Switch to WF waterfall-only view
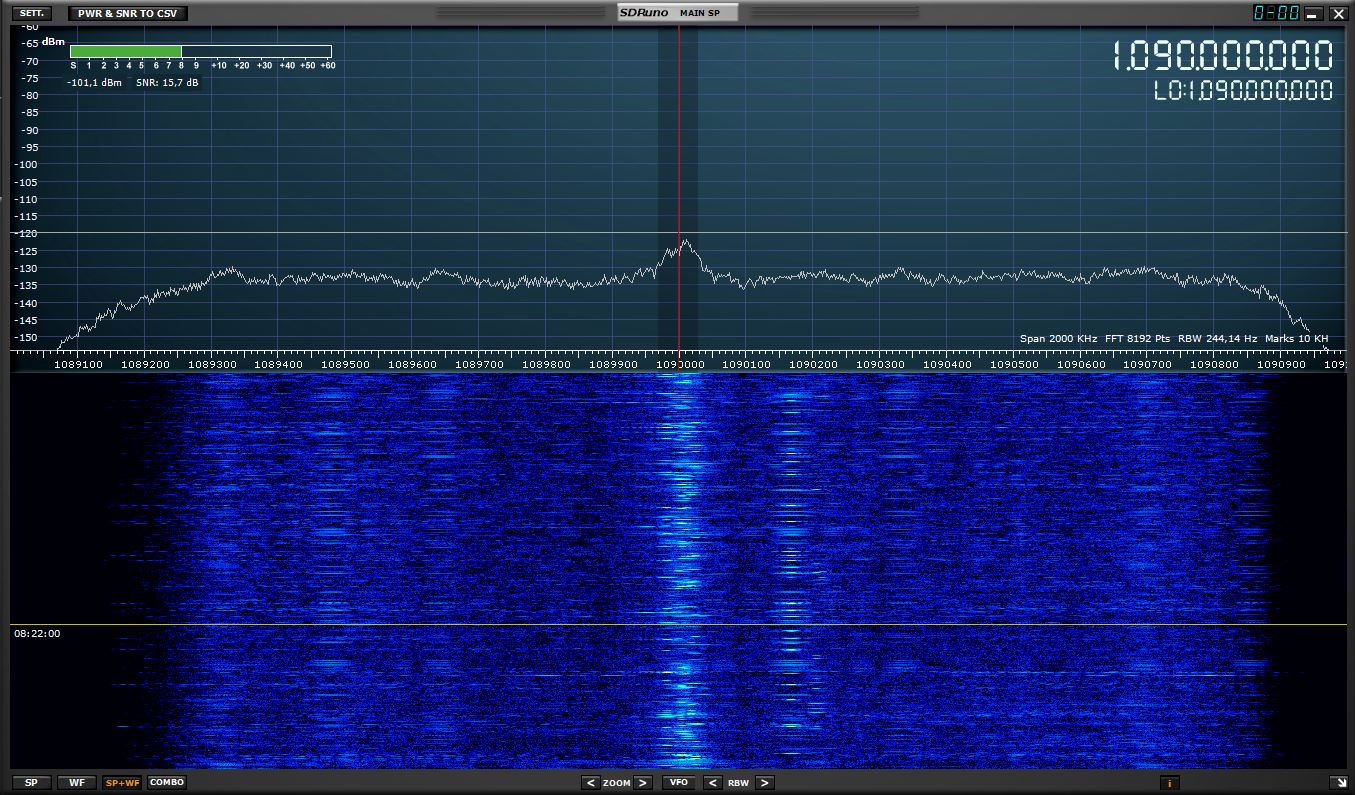The height and width of the screenshot is (795, 1355). coord(77,783)
